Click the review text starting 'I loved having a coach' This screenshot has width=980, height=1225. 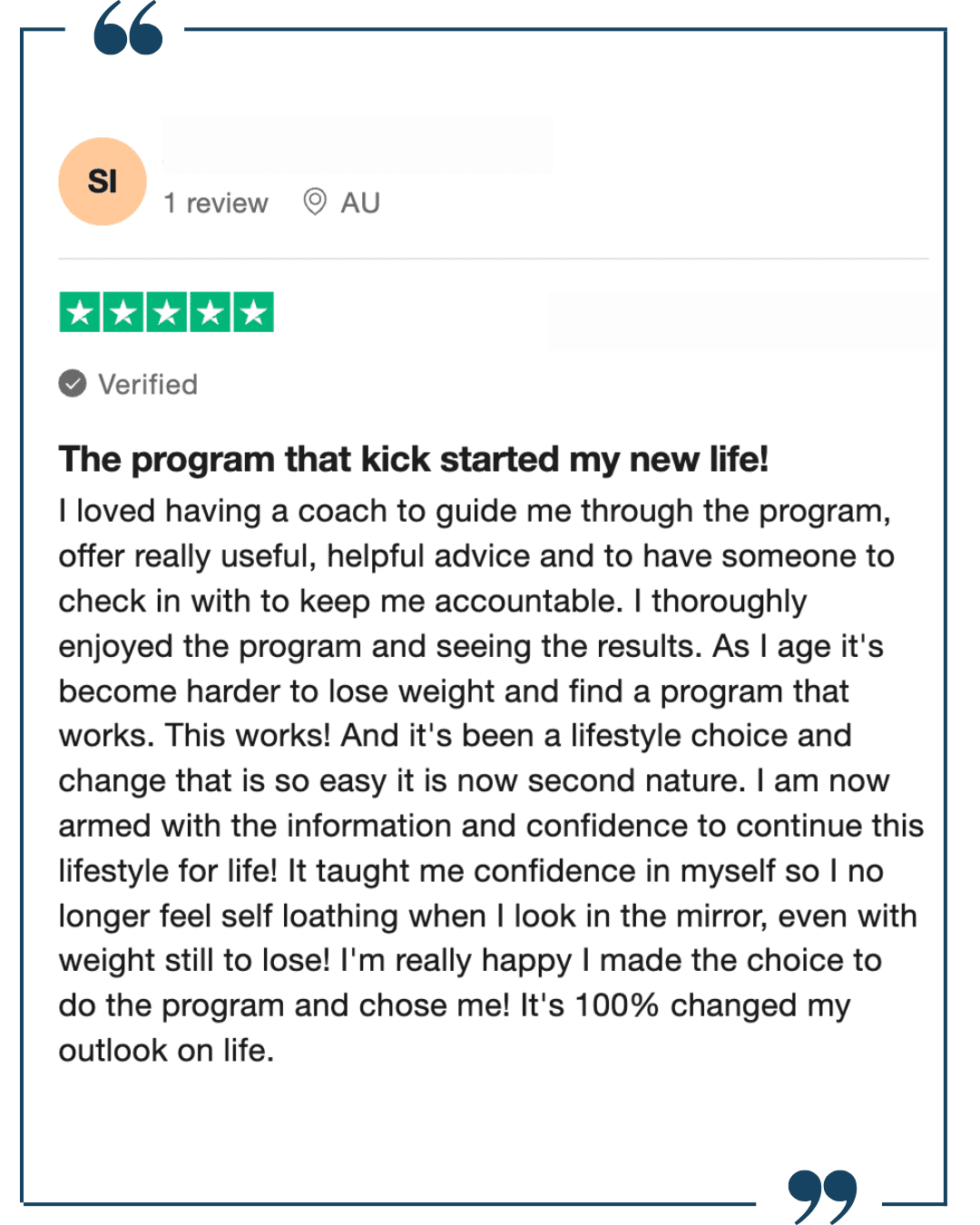(x=491, y=780)
